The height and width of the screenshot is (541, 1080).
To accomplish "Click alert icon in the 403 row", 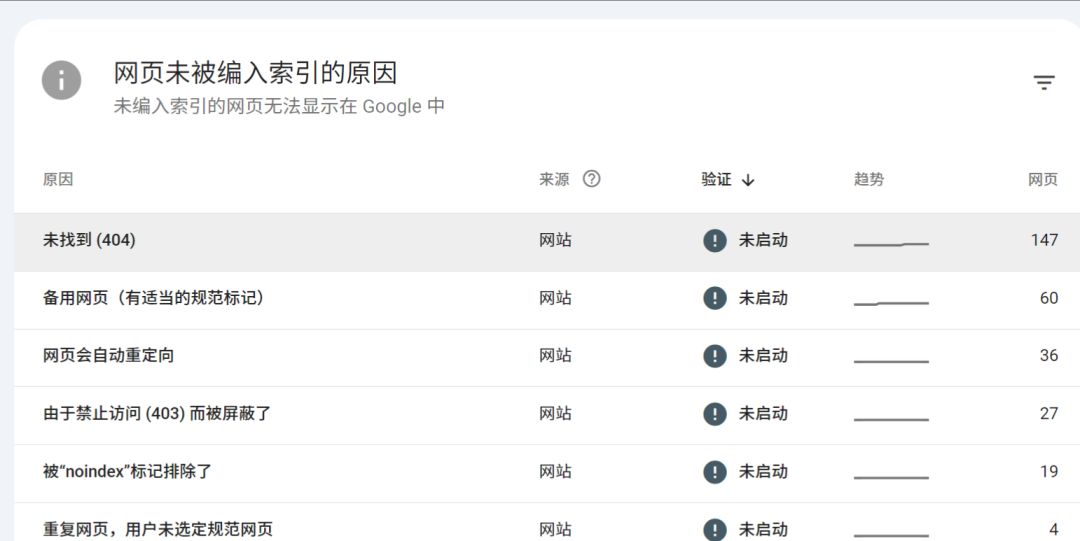I will pos(715,414).
